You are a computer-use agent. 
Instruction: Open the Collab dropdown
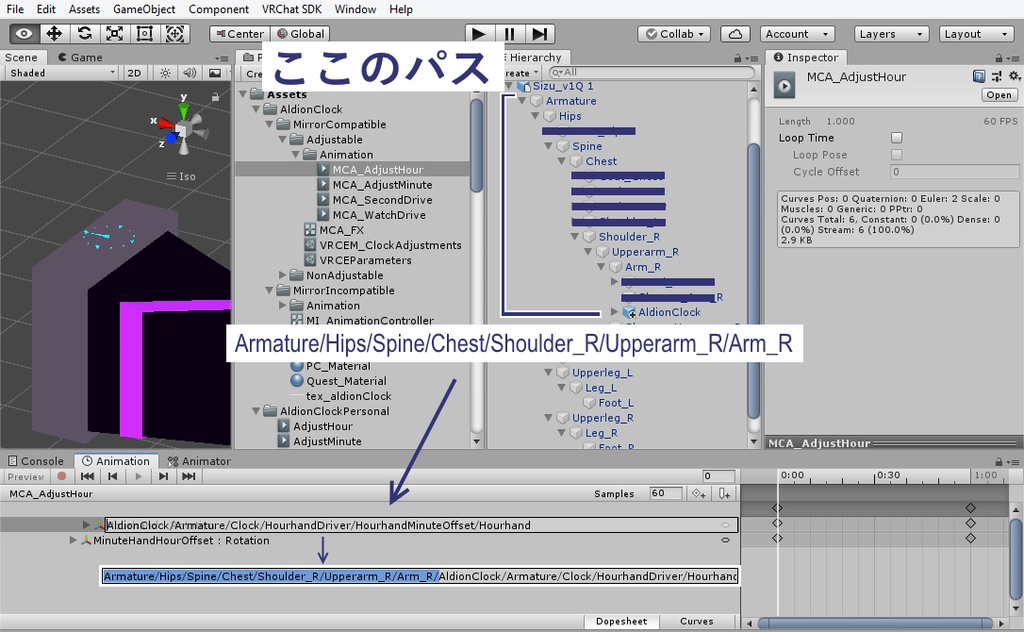676,34
